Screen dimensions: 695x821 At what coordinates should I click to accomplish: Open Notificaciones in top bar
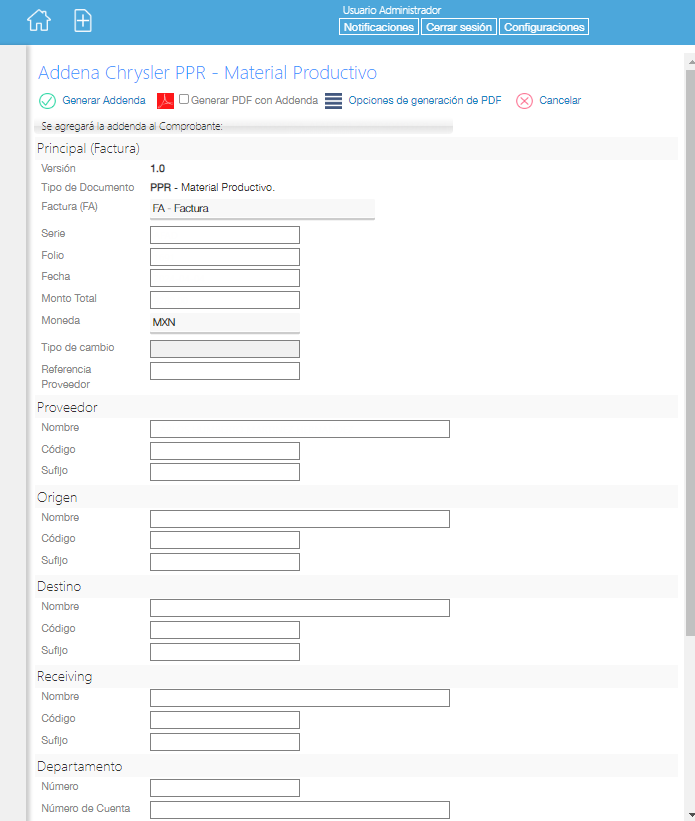tap(379, 27)
